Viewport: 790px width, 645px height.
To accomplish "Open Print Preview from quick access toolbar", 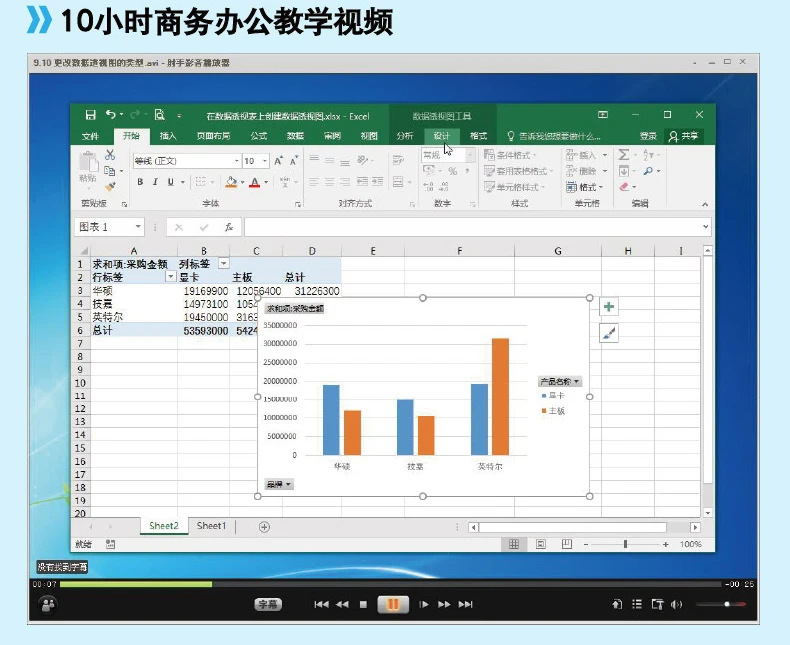I will coord(160,115).
